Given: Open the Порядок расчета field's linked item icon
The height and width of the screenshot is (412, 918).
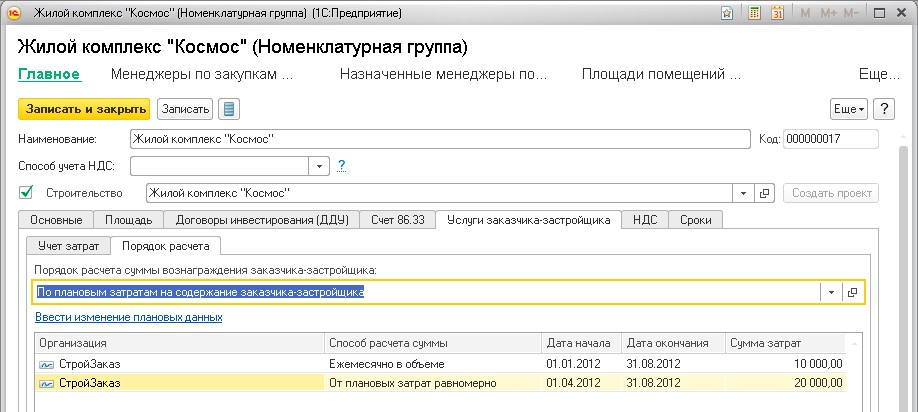Looking at the screenshot, I should pos(852,292).
